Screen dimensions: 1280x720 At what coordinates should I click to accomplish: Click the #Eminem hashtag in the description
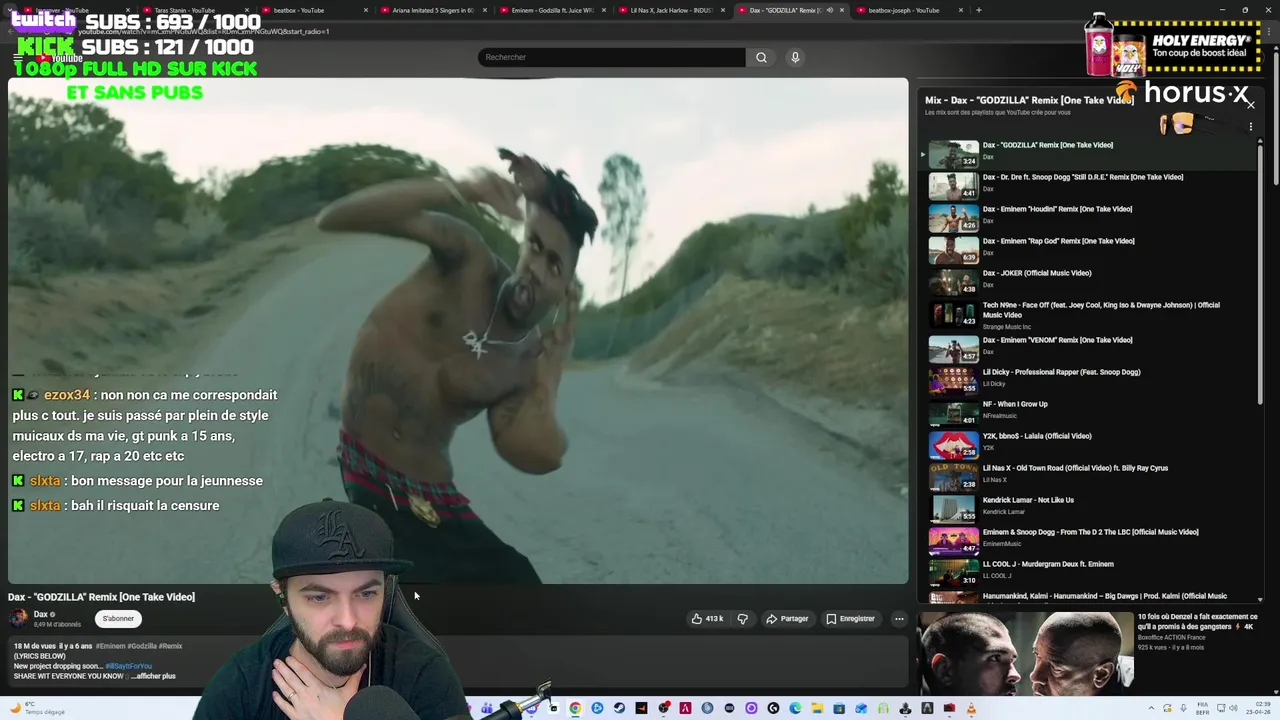(x=109, y=646)
